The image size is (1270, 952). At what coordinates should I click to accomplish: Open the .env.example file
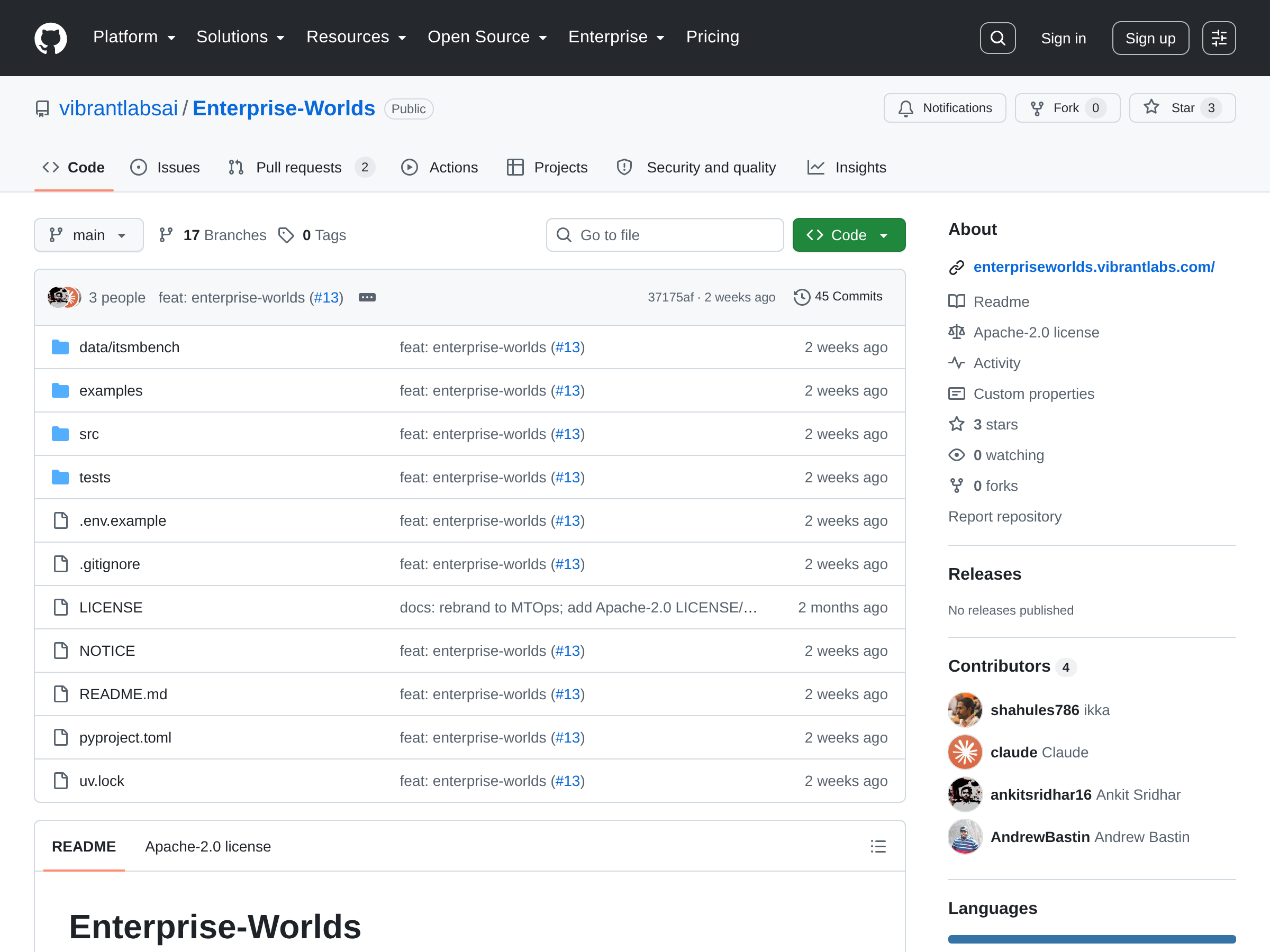[122, 521]
